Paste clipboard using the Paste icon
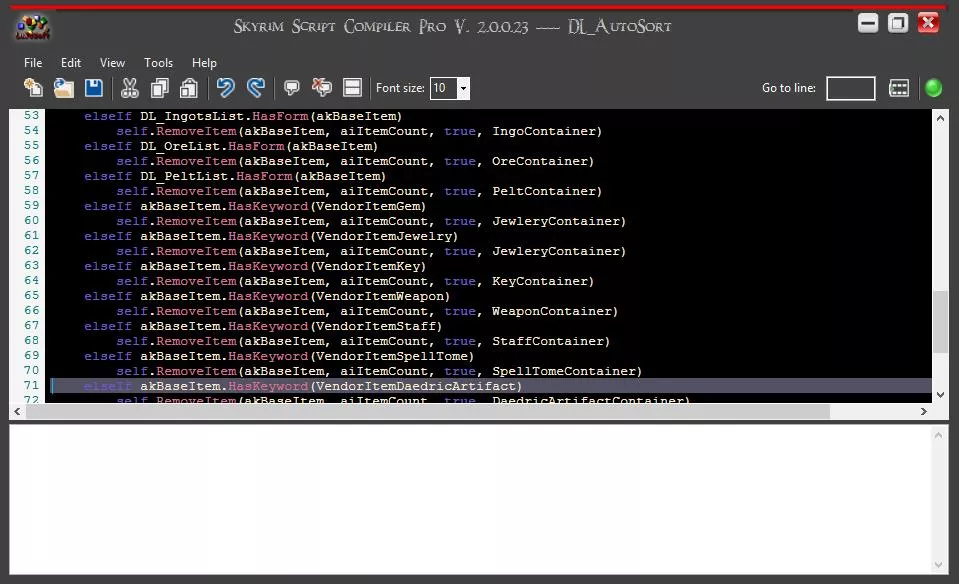This screenshot has width=959, height=584. [x=189, y=88]
